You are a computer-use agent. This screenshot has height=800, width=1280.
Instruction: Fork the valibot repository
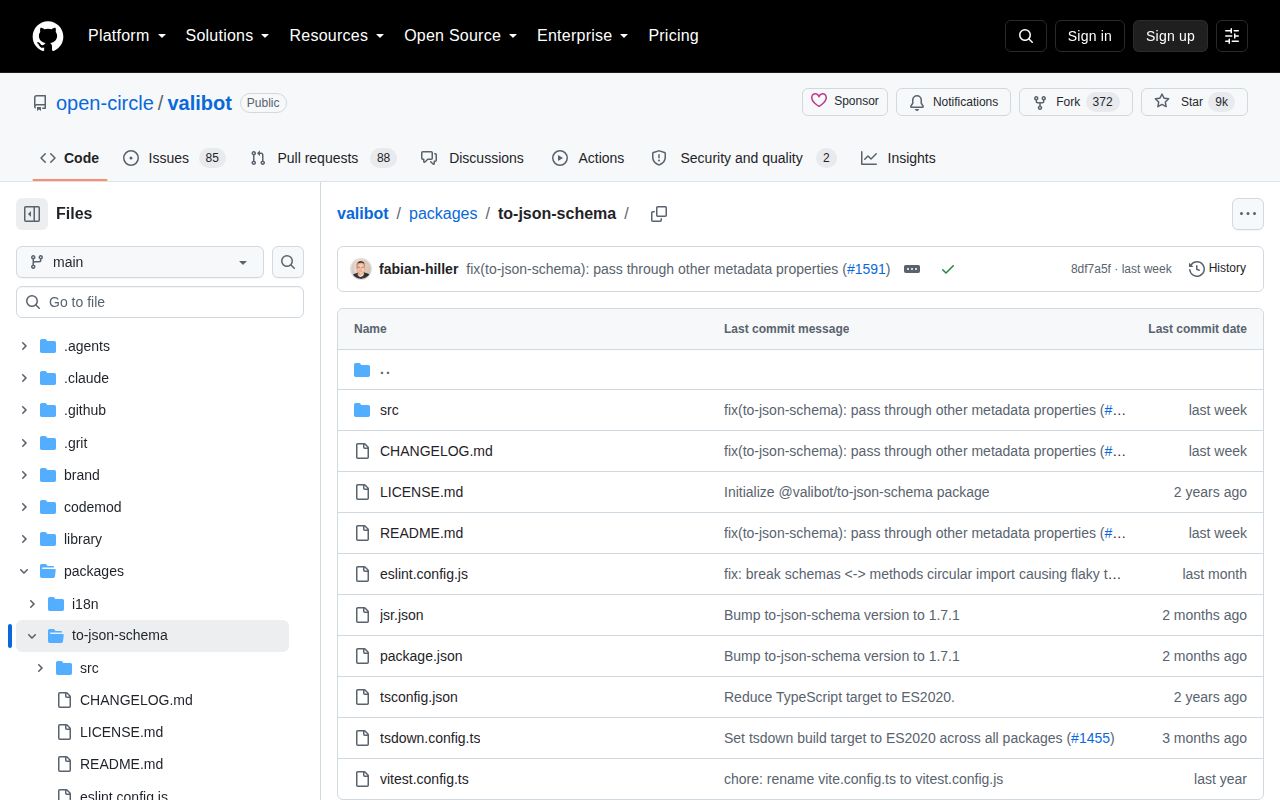click(1075, 102)
